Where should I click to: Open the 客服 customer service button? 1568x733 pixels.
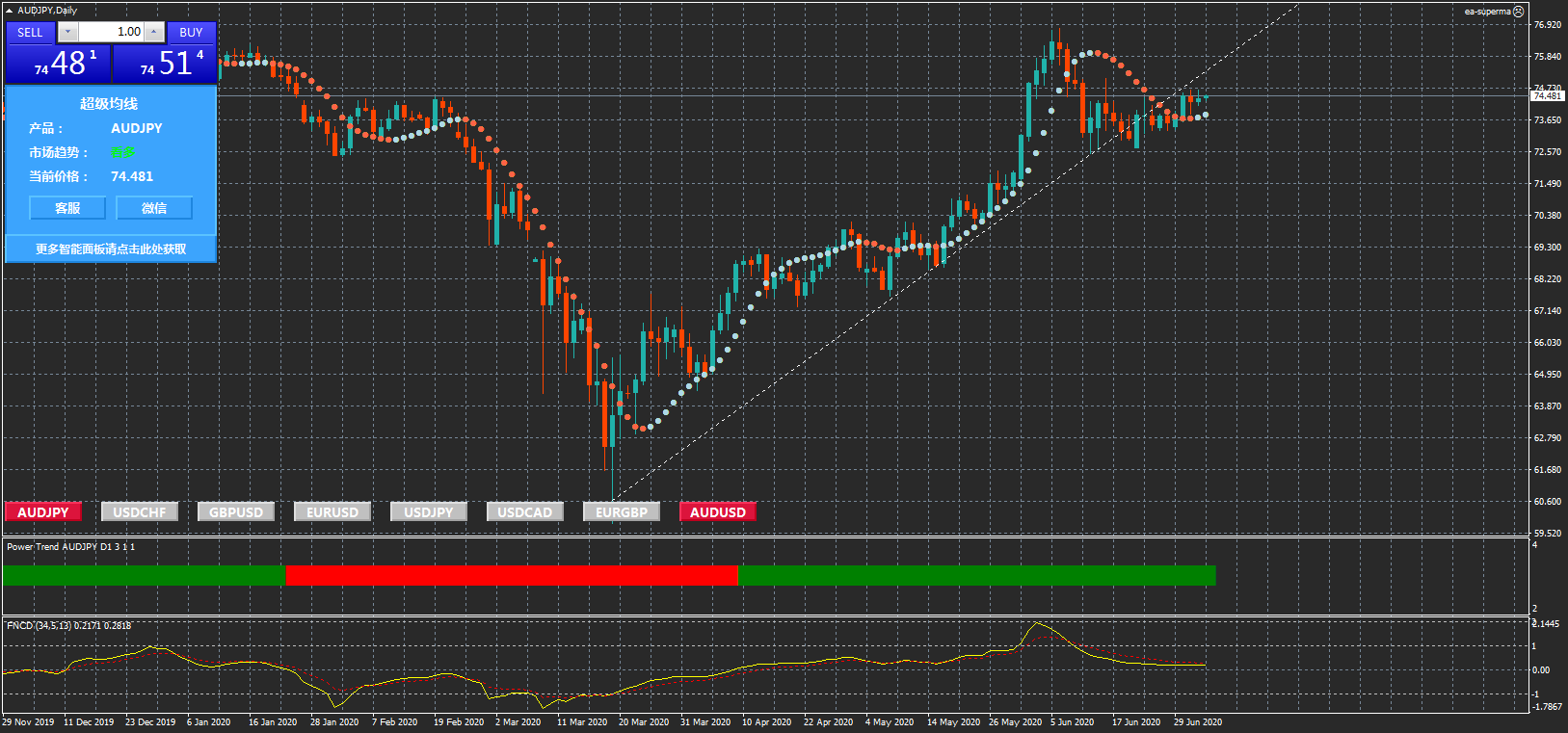click(67, 208)
